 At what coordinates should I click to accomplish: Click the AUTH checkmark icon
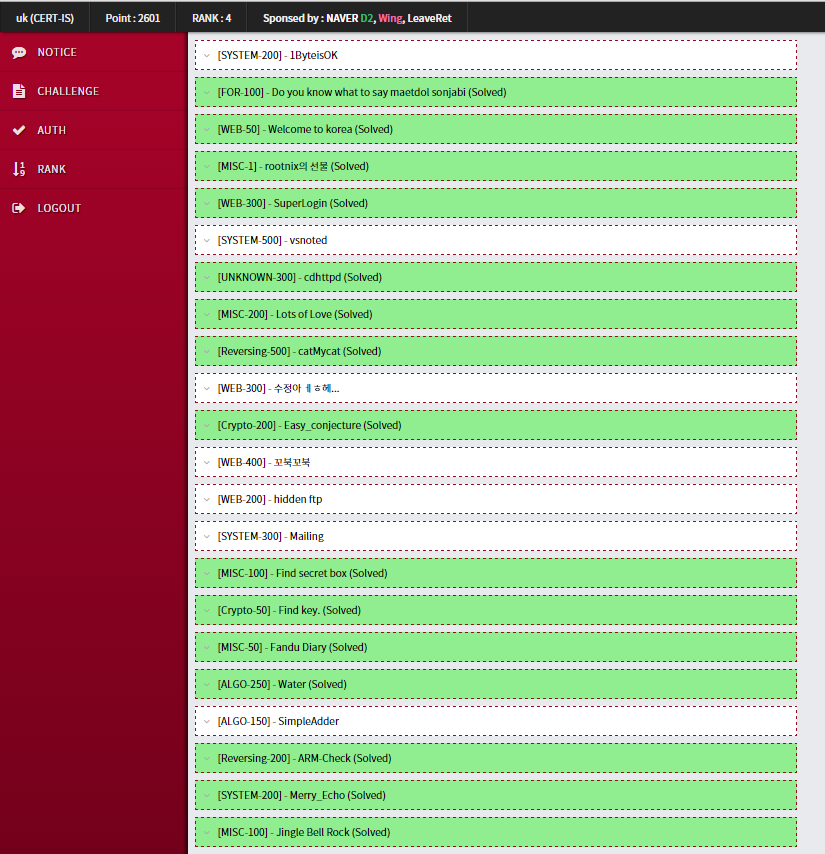19,130
